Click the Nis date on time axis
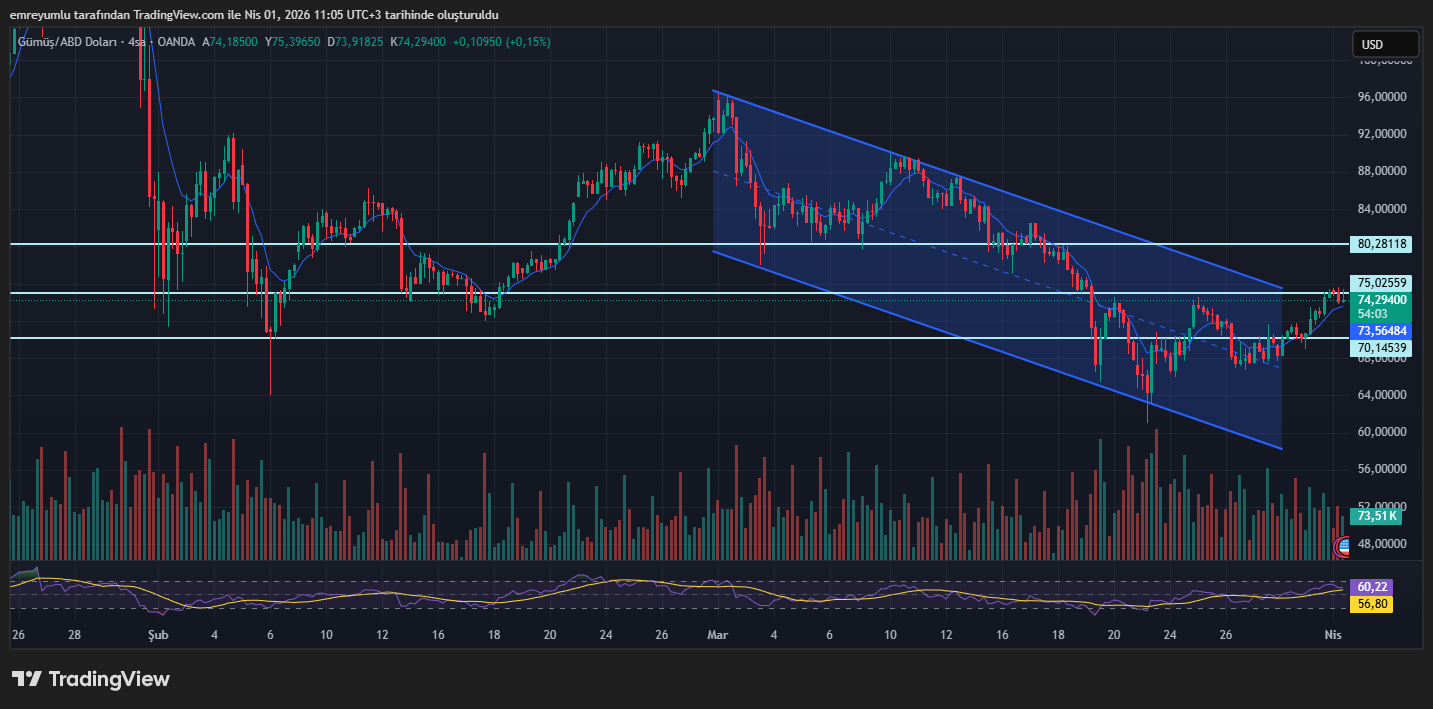Screen dimensions: 1433x709 tap(1332, 635)
